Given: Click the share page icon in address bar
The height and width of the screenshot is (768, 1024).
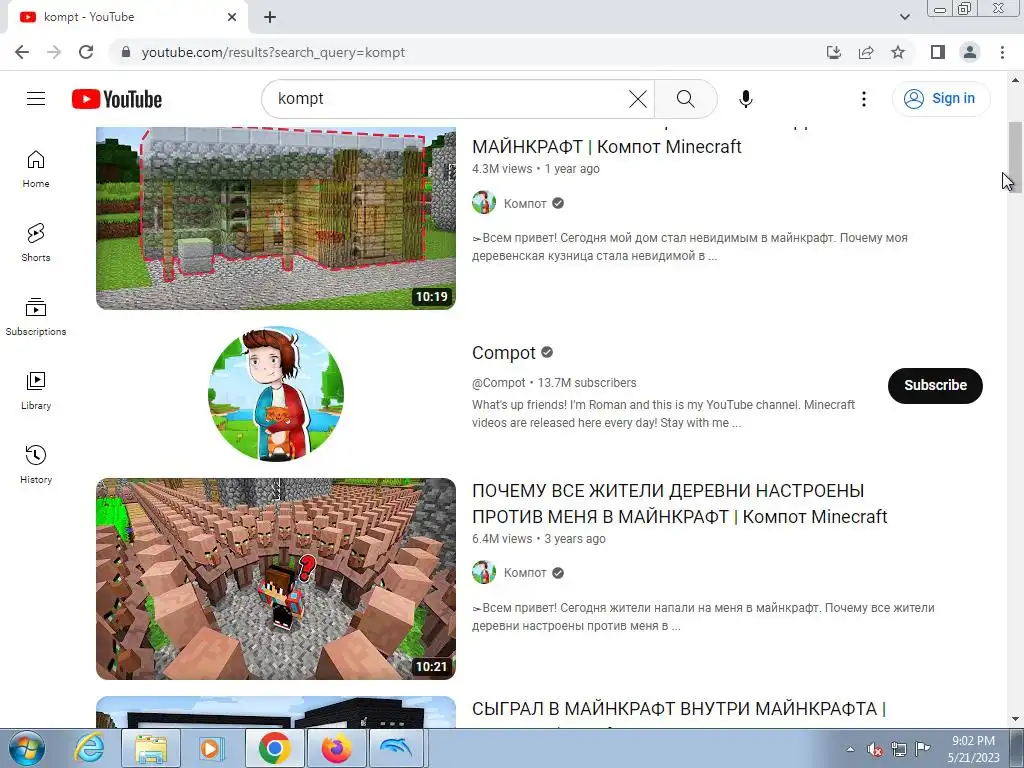Looking at the screenshot, I should [866, 52].
